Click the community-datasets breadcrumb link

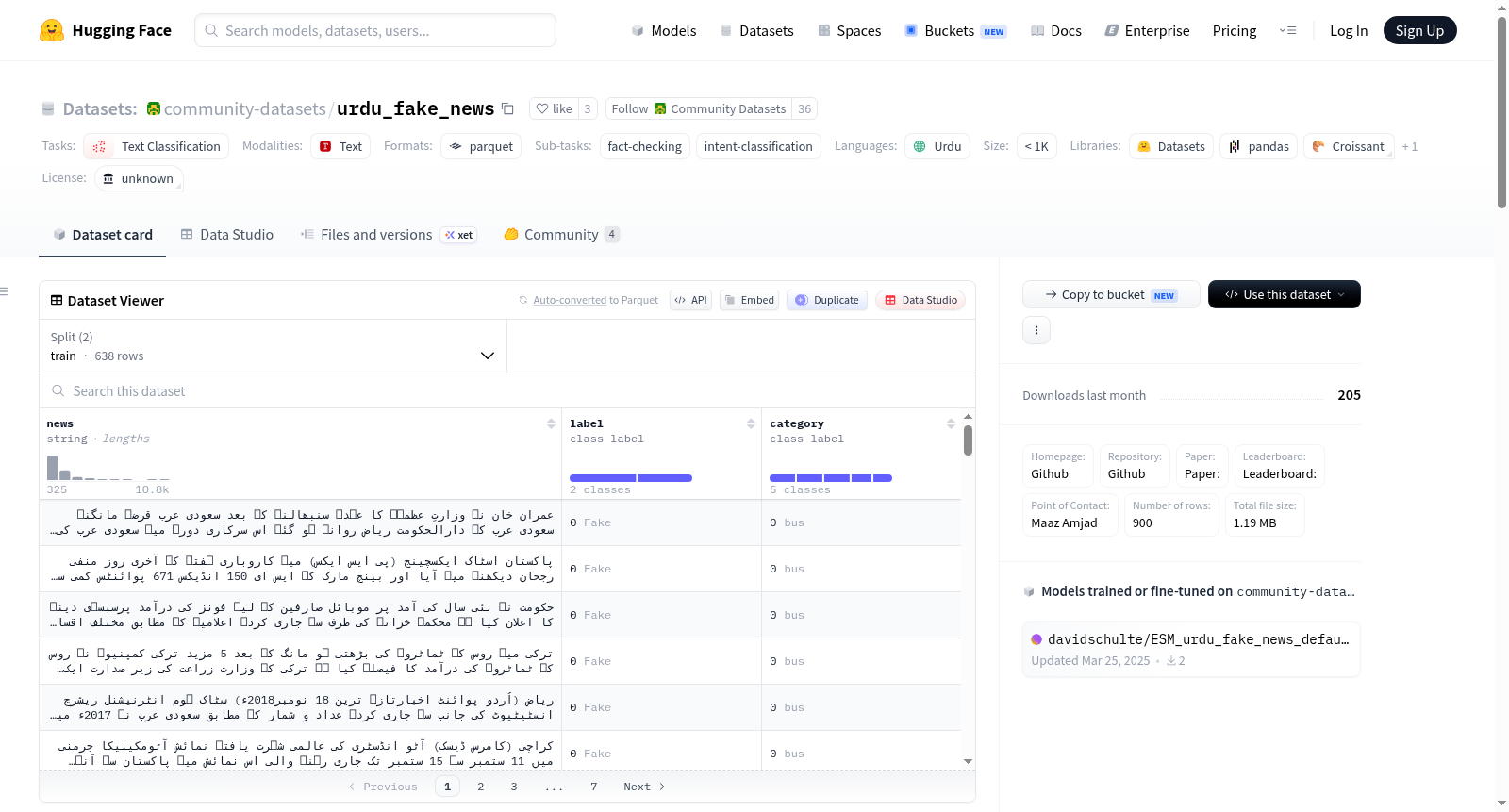click(245, 108)
